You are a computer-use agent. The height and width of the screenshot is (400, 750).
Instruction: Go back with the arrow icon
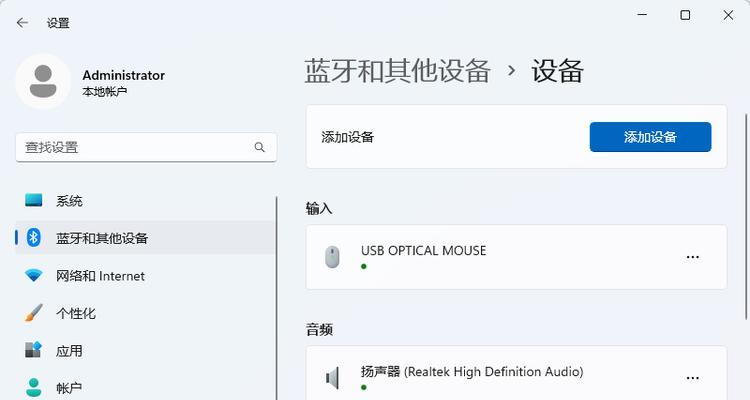[22, 22]
